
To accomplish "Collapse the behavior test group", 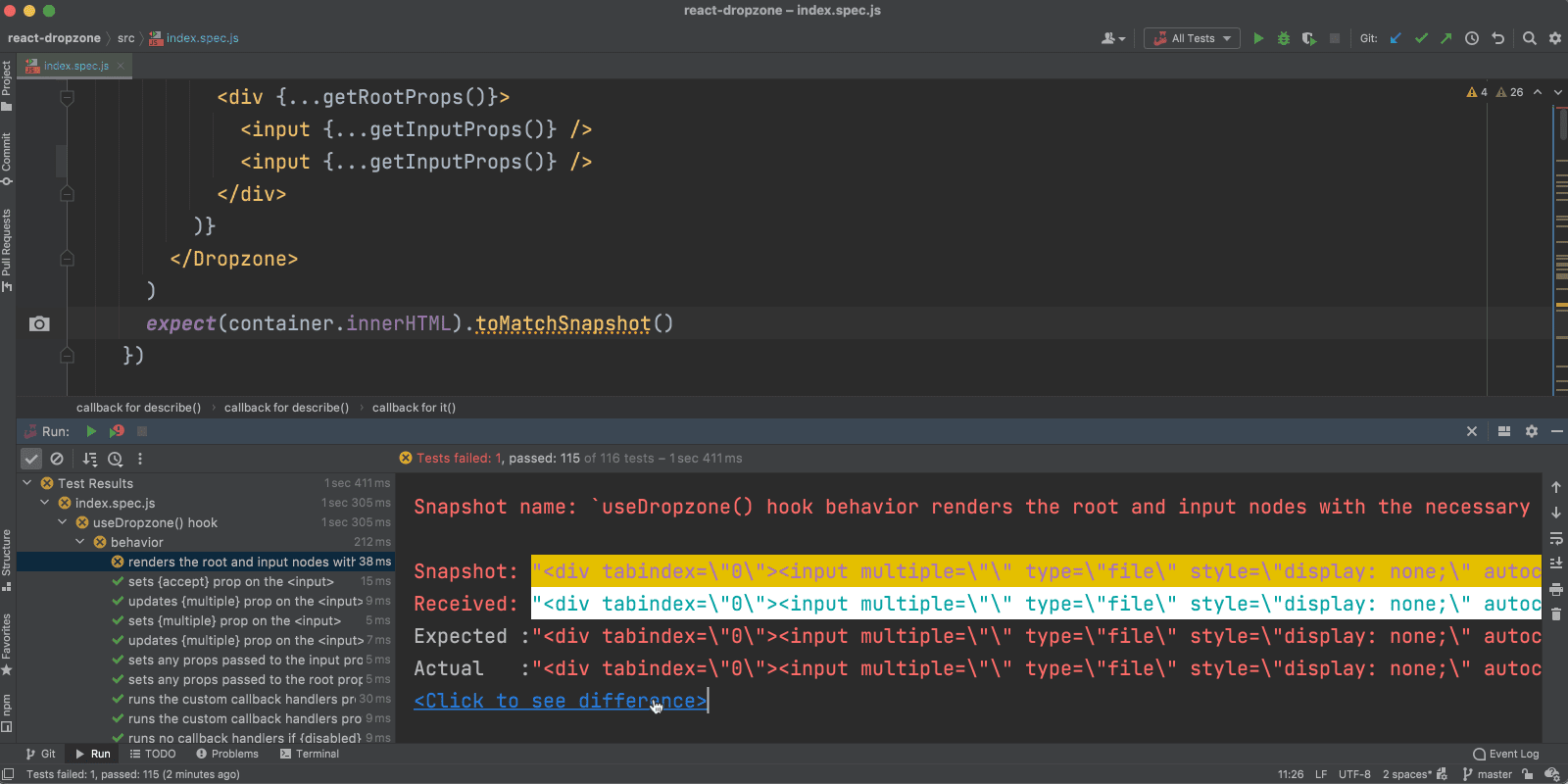I will pyautogui.click(x=80, y=542).
